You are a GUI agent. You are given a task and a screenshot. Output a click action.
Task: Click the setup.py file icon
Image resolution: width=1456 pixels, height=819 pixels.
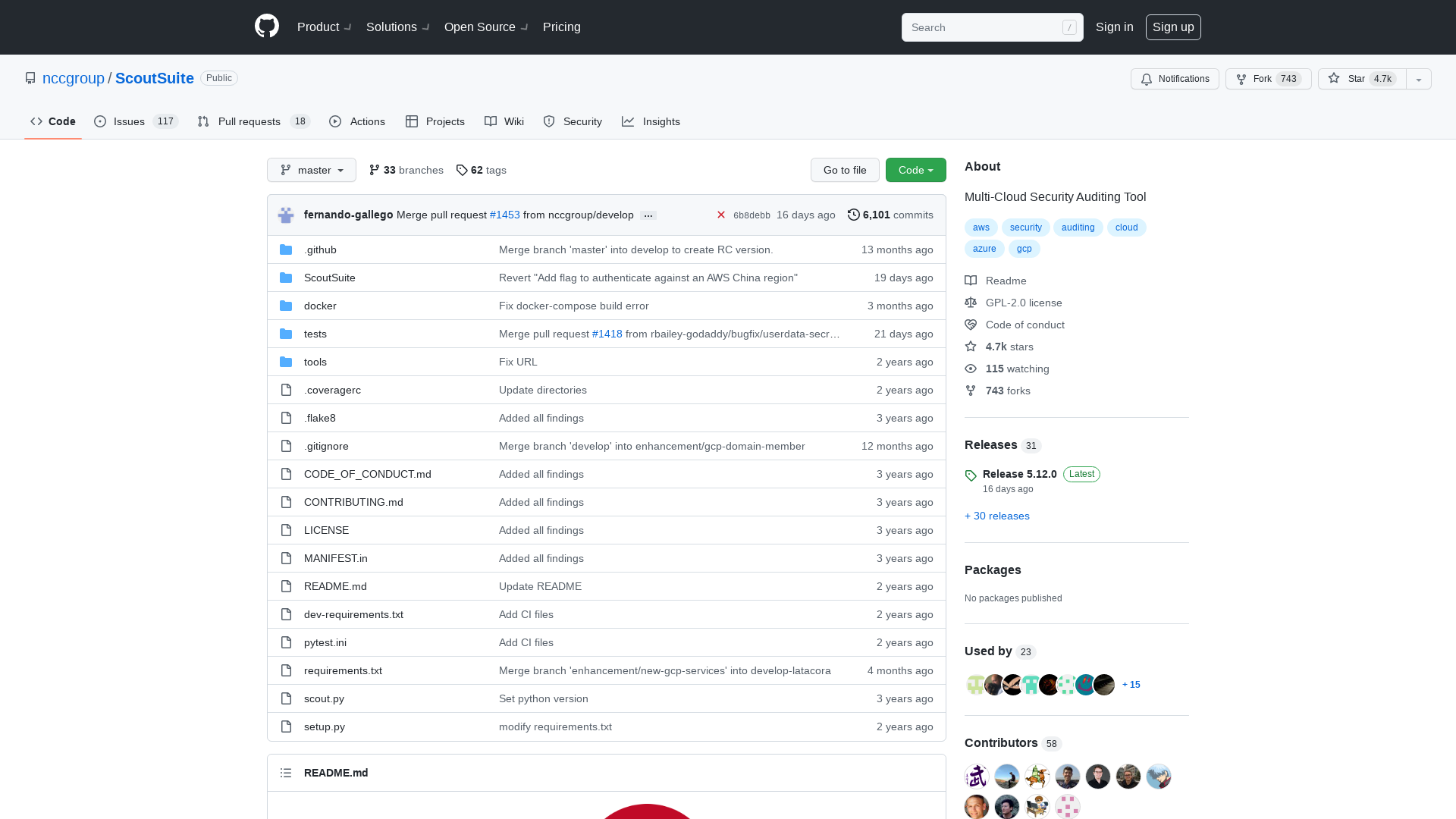286,726
